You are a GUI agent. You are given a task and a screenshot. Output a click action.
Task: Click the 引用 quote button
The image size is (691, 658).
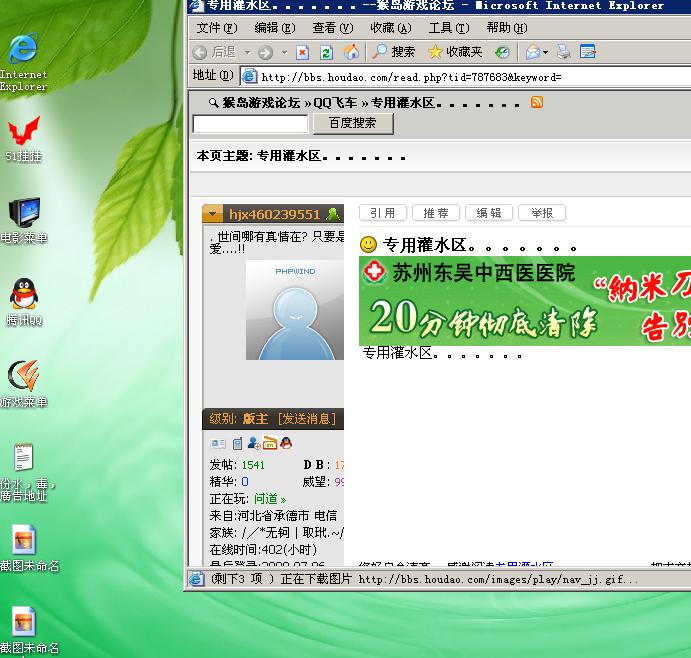pyautogui.click(x=383, y=213)
